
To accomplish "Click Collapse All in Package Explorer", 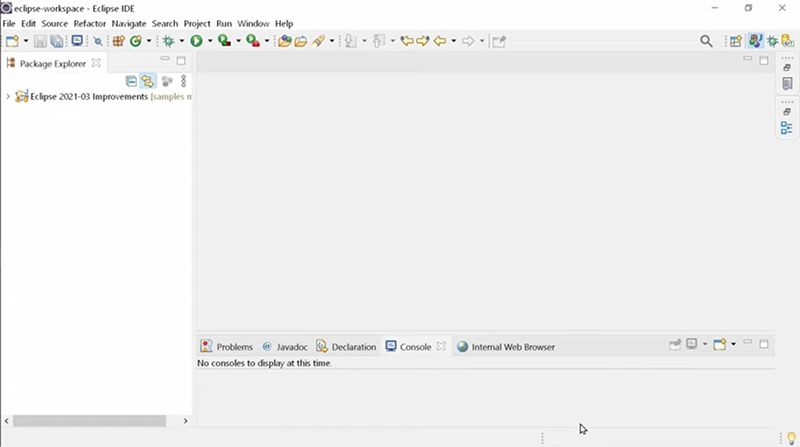I will click(131, 81).
